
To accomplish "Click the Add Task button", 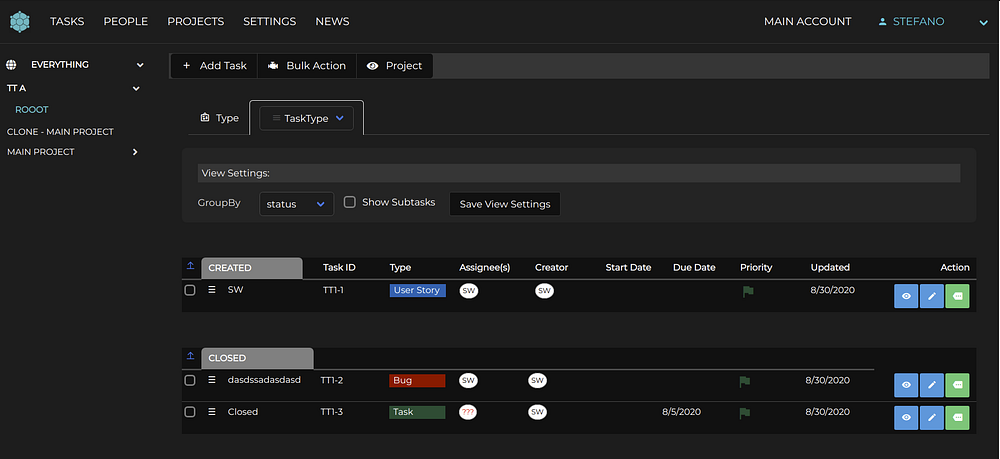I will click(x=214, y=66).
